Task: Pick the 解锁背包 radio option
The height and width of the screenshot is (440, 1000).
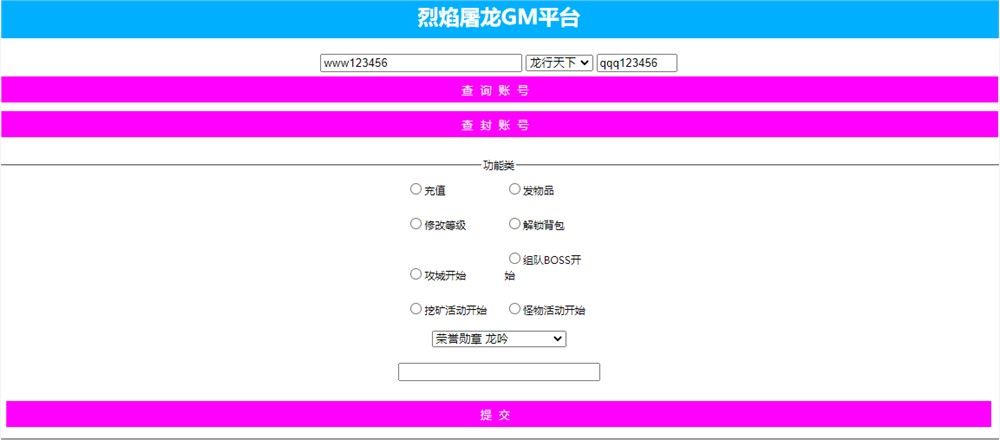Action: pos(515,224)
